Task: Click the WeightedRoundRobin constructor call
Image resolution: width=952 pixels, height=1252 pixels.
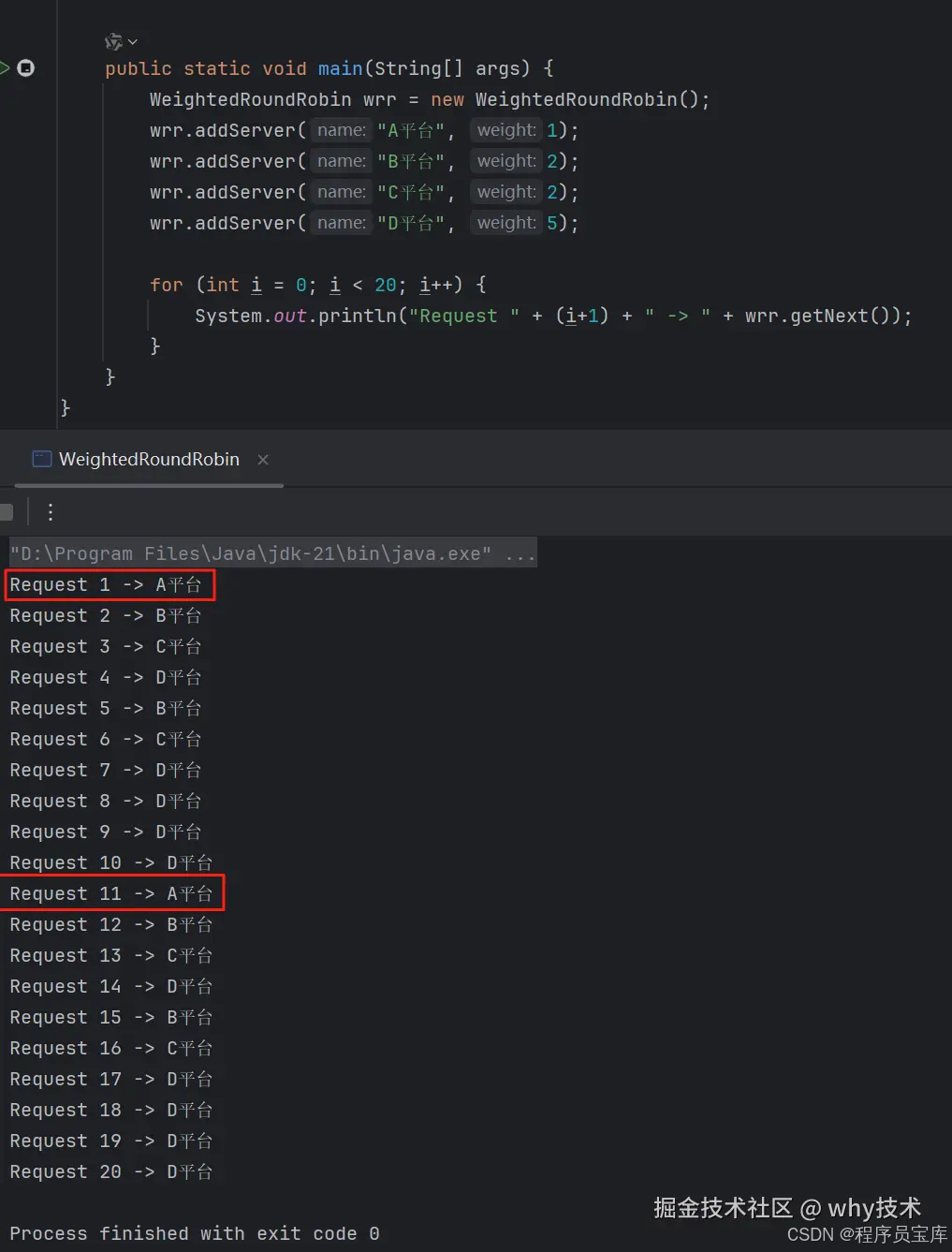Action: tap(589, 99)
